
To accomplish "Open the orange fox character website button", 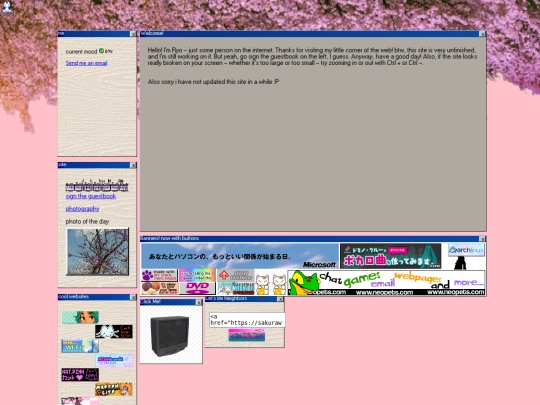I will click(x=114, y=389).
